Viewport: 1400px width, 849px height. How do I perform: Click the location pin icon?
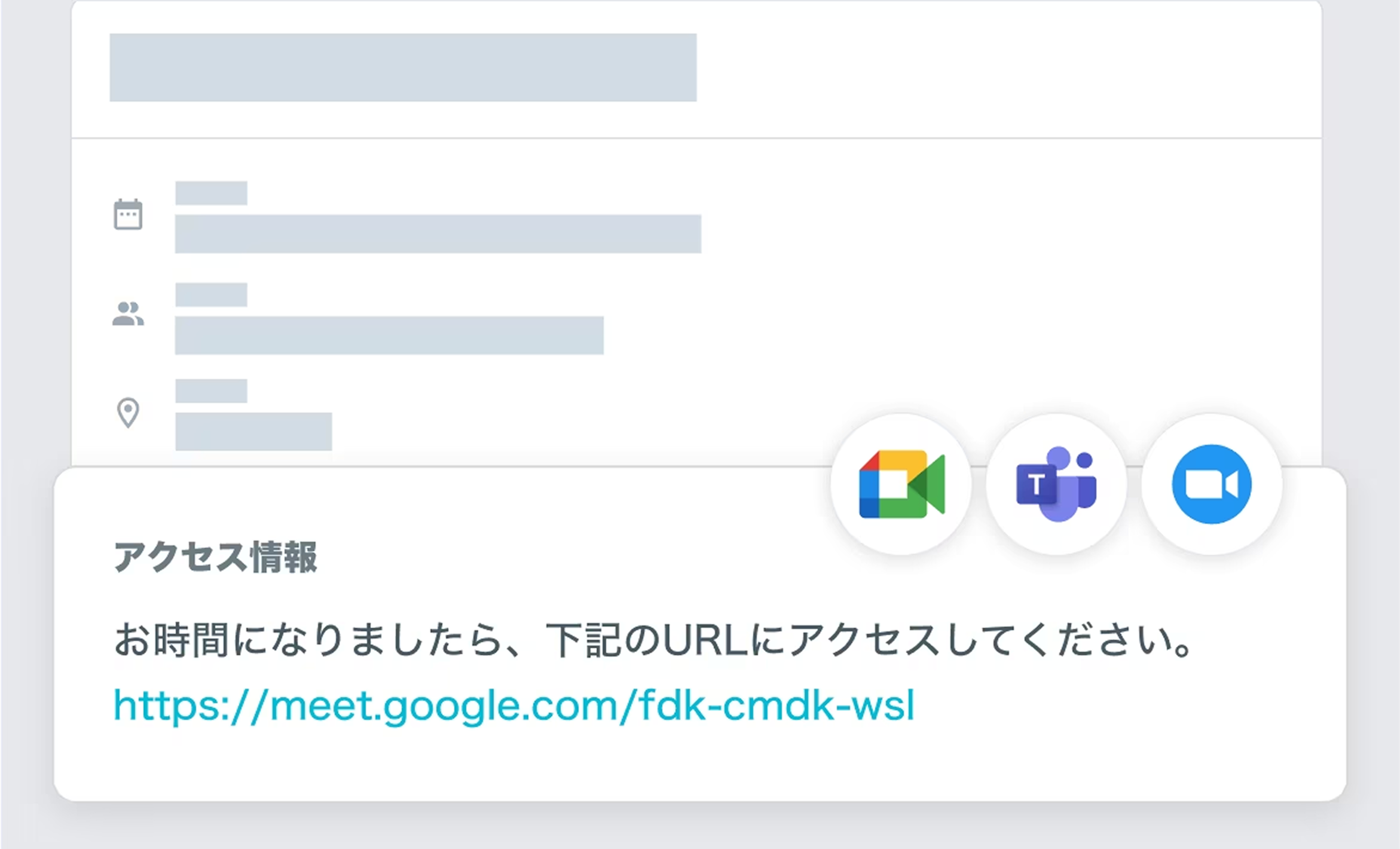click(128, 413)
